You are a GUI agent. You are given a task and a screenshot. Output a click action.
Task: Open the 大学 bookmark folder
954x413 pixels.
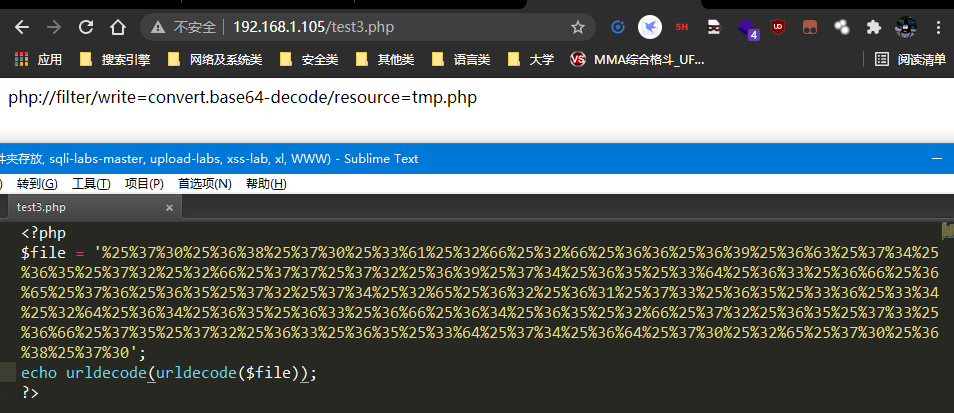coord(531,59)
